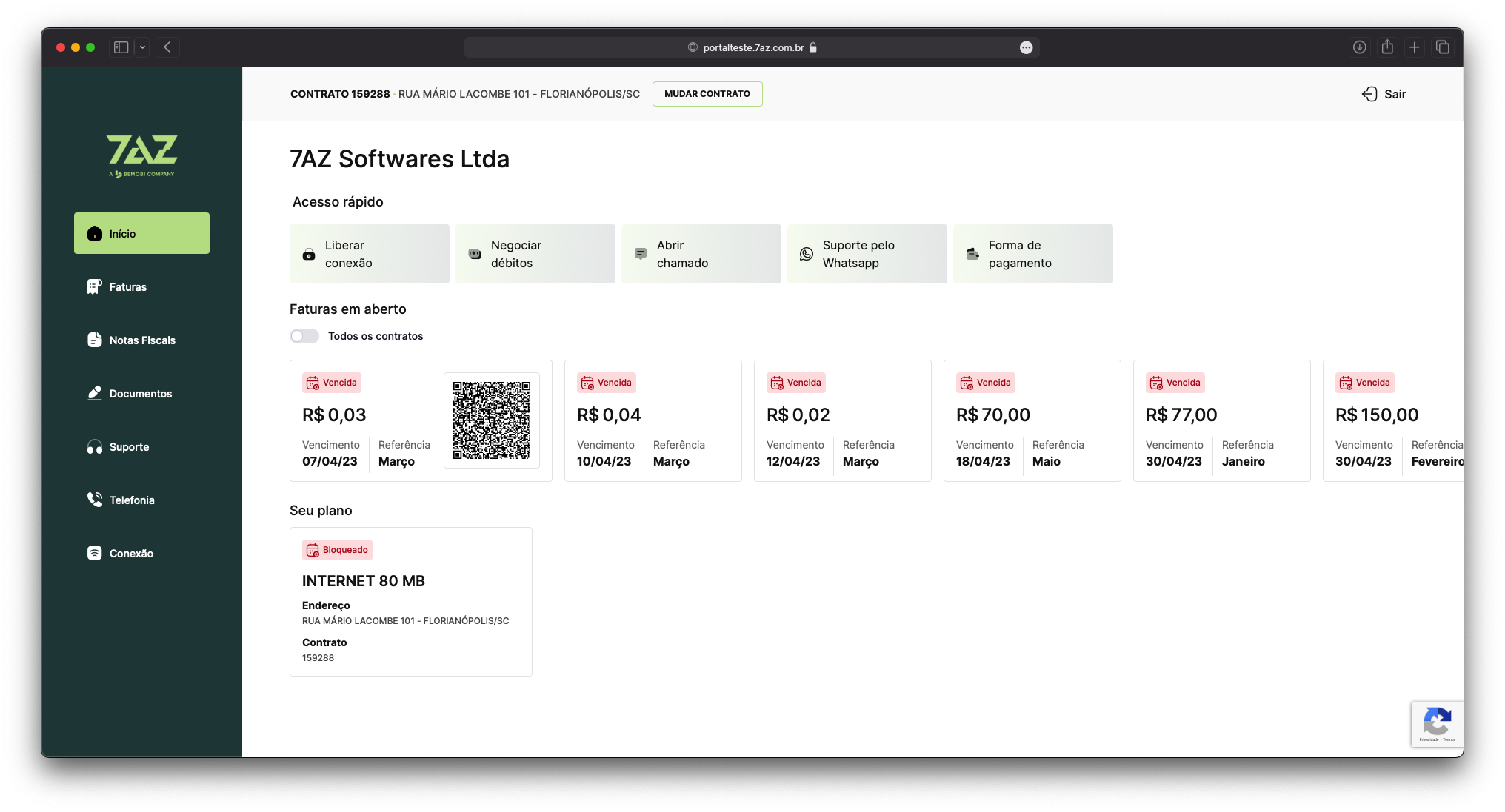Select Início in the sidebar menu

point(141,233)
